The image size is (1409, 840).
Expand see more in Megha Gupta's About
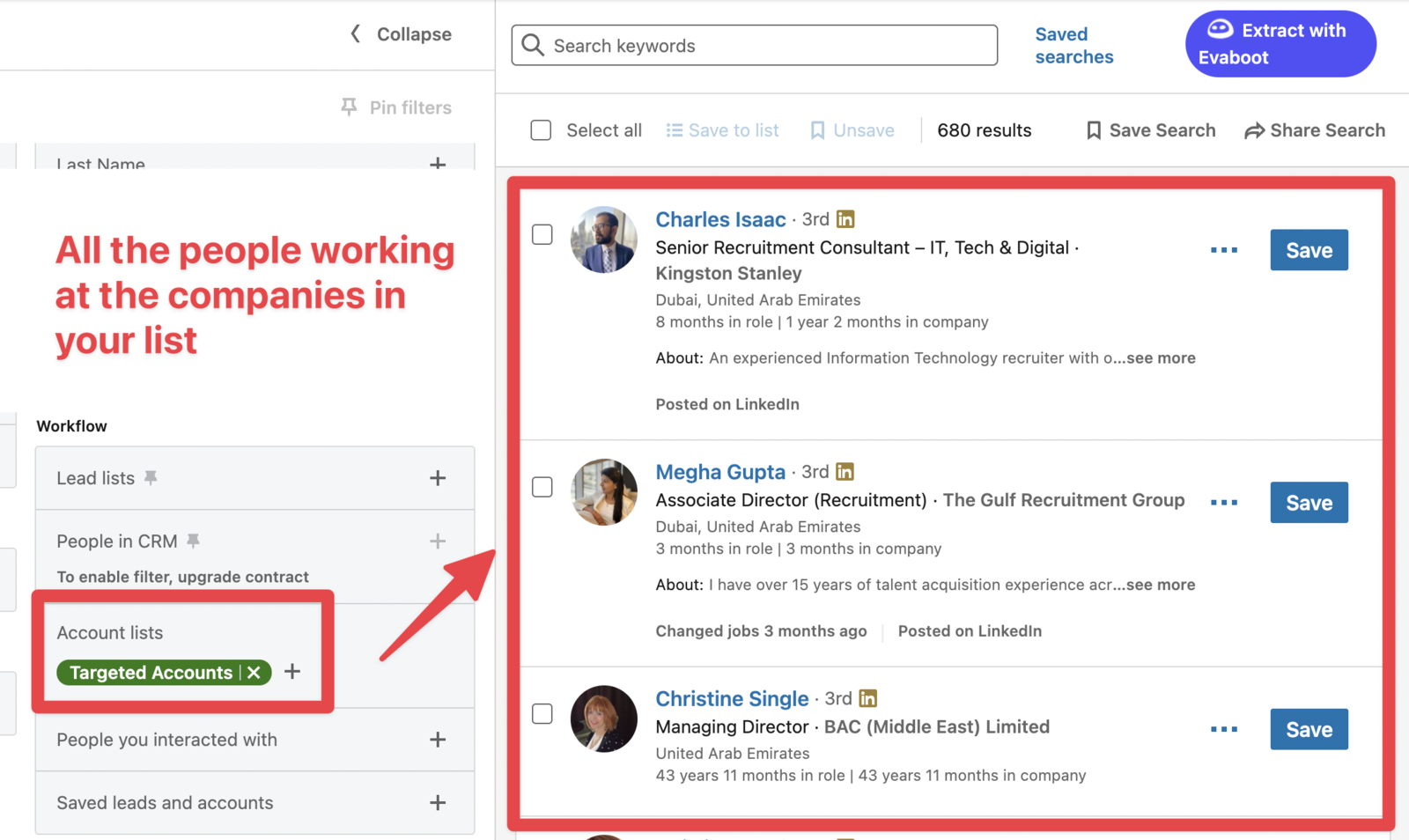[1161, 585]
